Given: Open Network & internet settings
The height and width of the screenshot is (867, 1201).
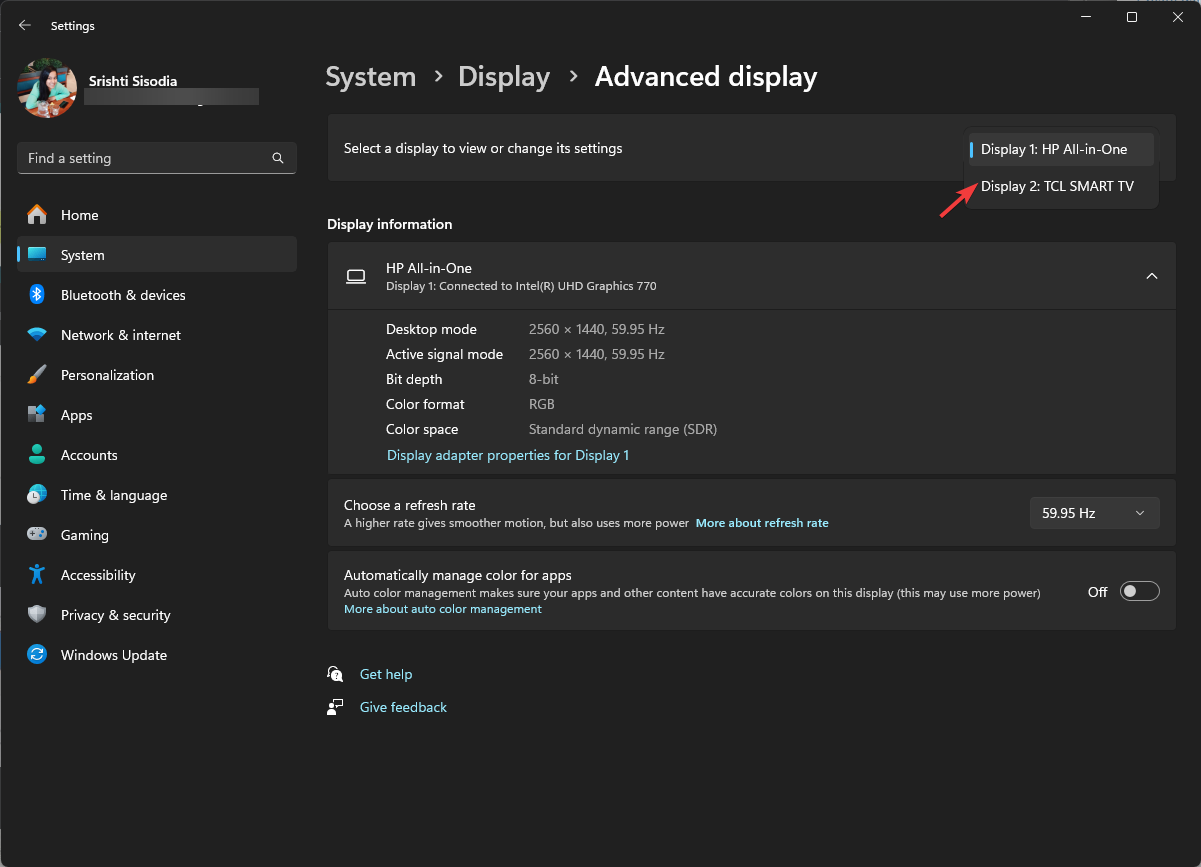Looking at the screenshot, I should (x=120, y=335).
